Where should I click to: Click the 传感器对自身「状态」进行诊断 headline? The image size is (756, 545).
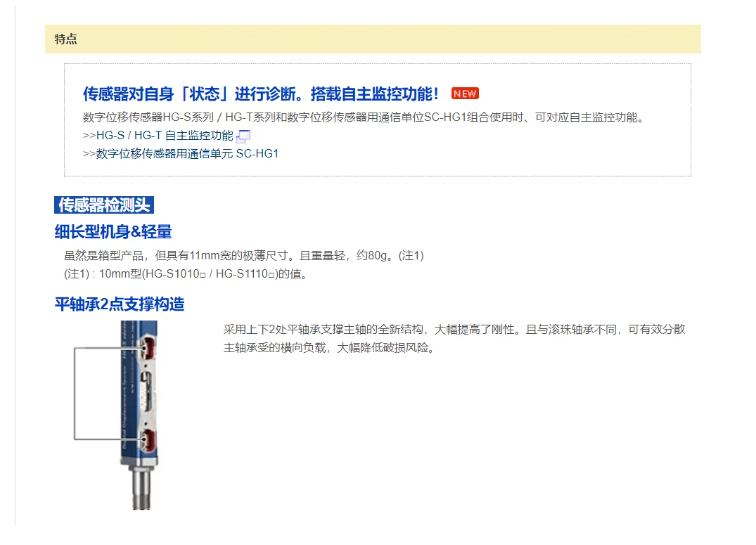[x=261, y=94]
